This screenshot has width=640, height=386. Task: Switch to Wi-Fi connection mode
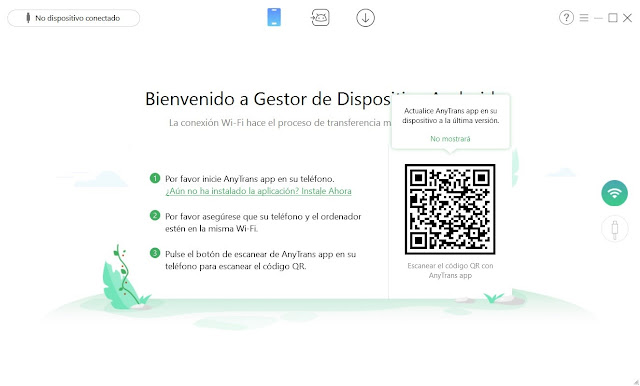coord(614,193)
